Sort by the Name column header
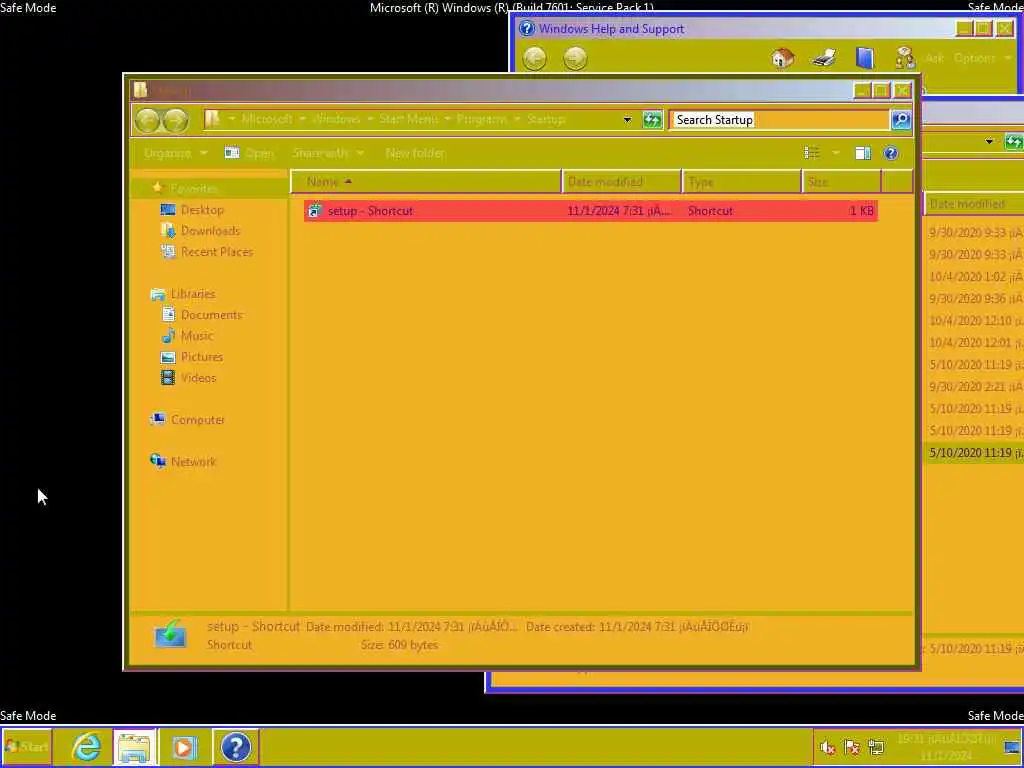Viewport: 1024px width, 768px height. [x=426, y=182]
